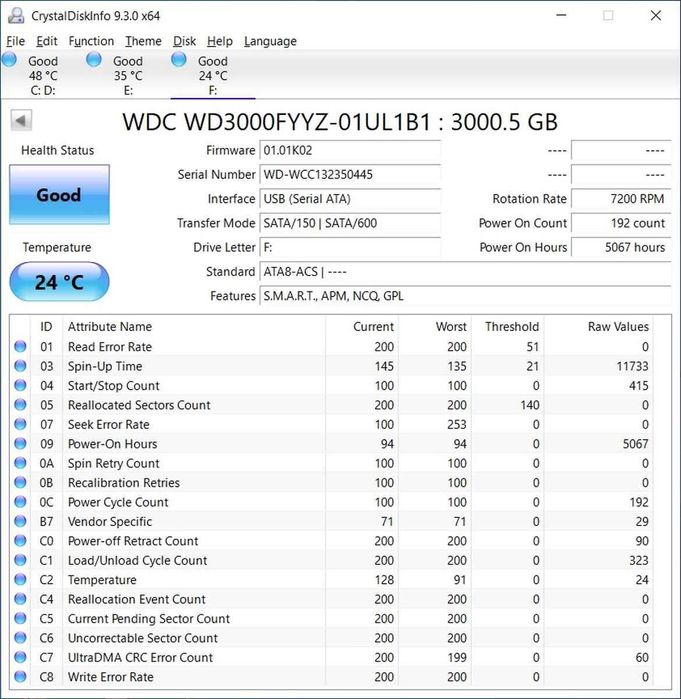Screen dimensions: 681x699
Task: Select the F: disk tab
Action: click(x=213, y=75)
